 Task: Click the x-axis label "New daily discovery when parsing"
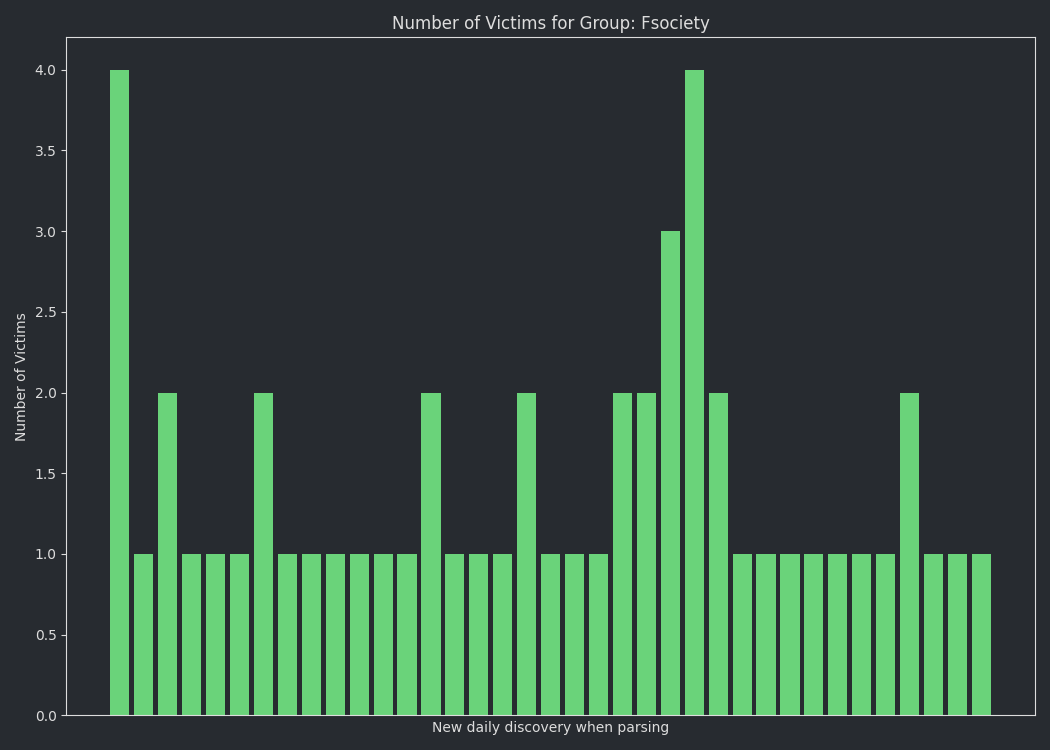pos(550,727)
